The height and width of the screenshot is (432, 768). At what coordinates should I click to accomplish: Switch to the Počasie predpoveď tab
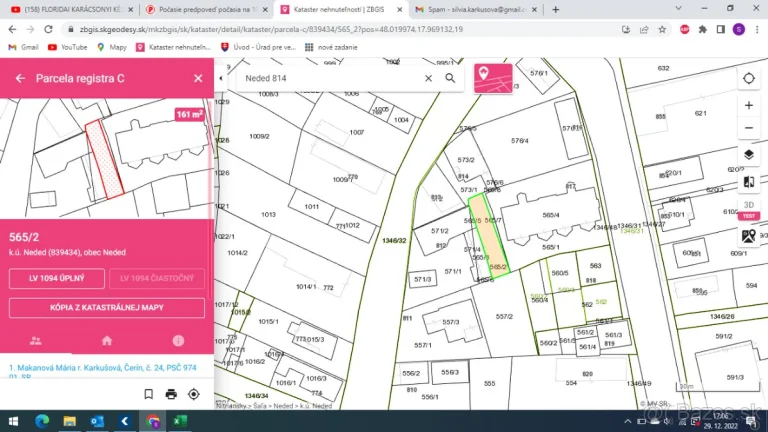coord(206,9)
